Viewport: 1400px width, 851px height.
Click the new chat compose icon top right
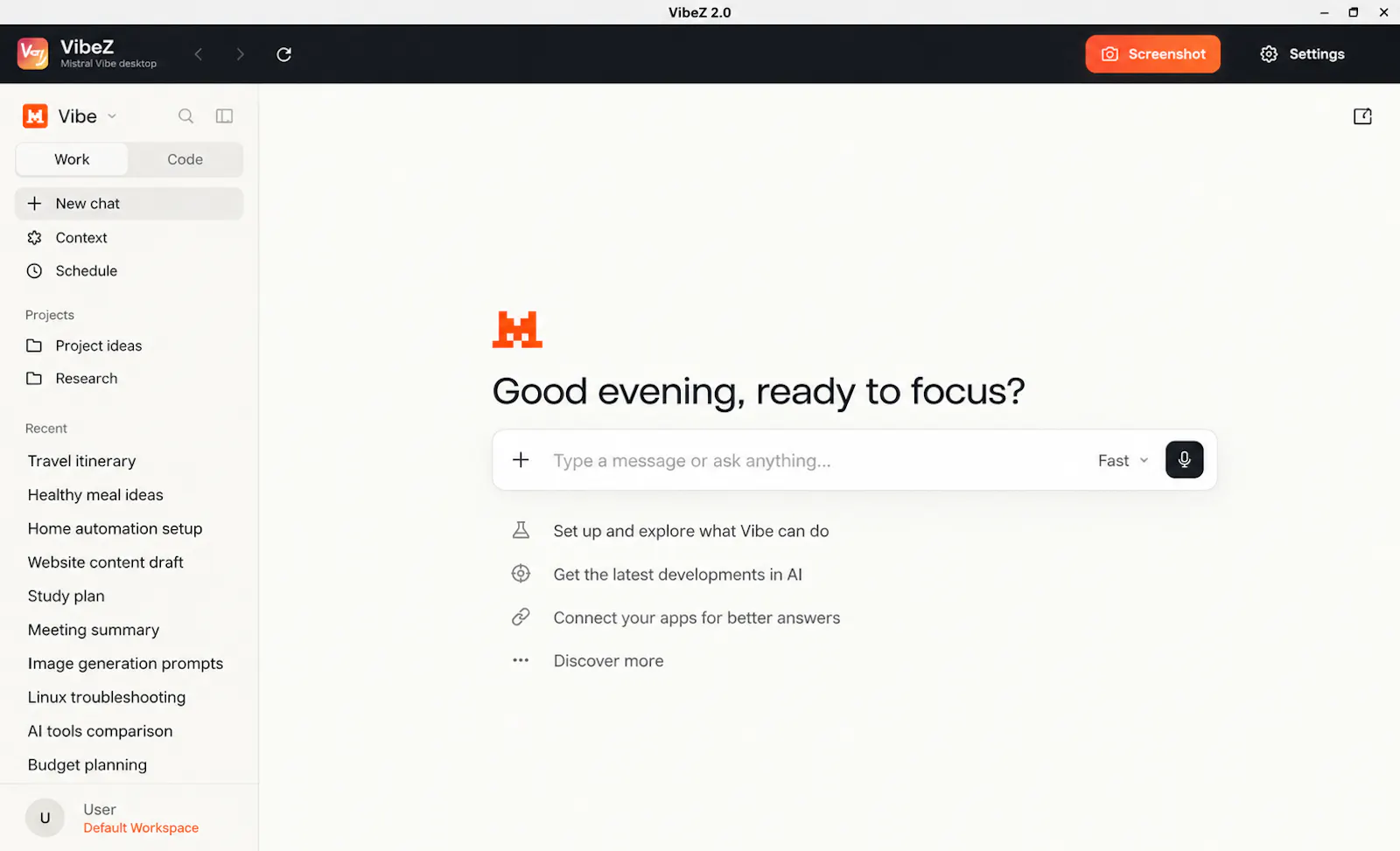[1362, 116]
